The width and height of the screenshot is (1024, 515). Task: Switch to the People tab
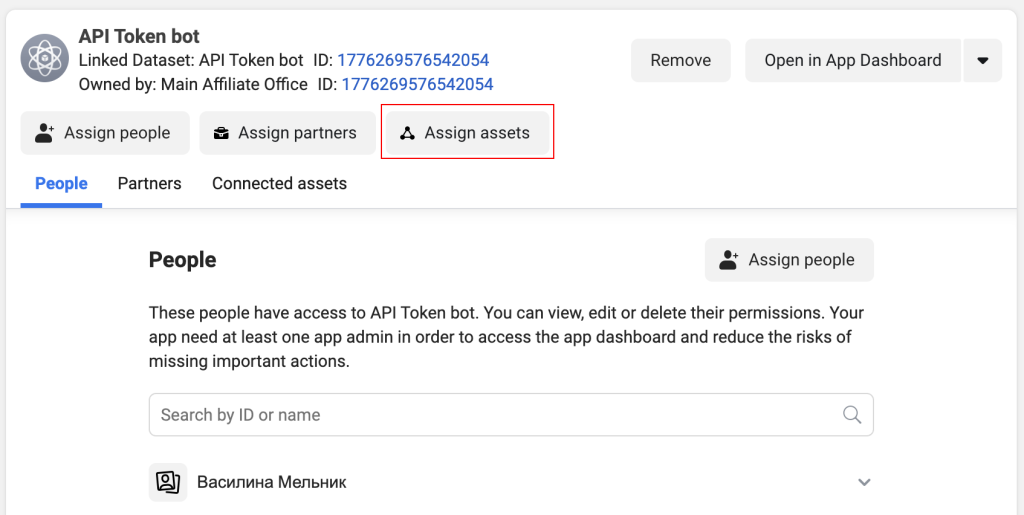(x=61, y=183)
